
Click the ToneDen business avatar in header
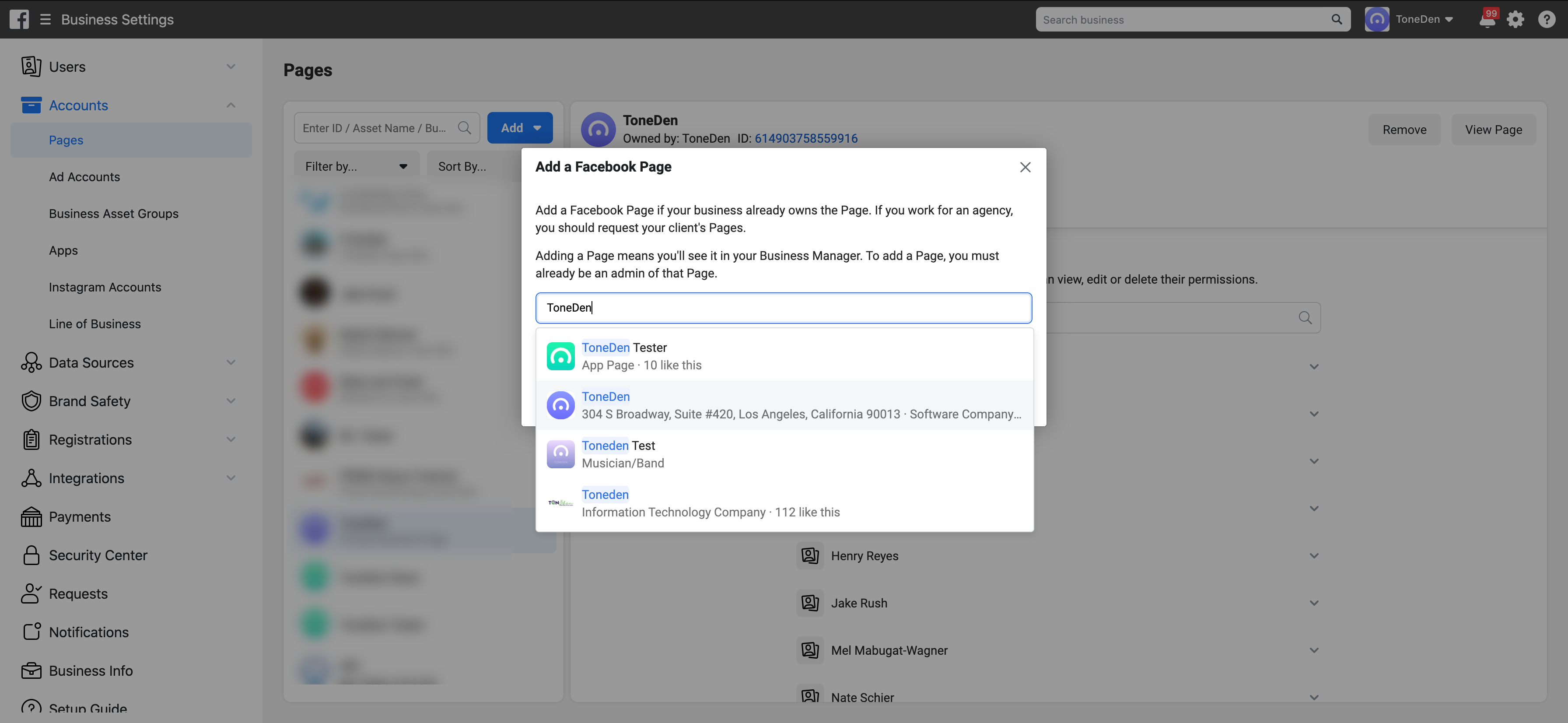pyautogui.click(x=1377, y=20)
